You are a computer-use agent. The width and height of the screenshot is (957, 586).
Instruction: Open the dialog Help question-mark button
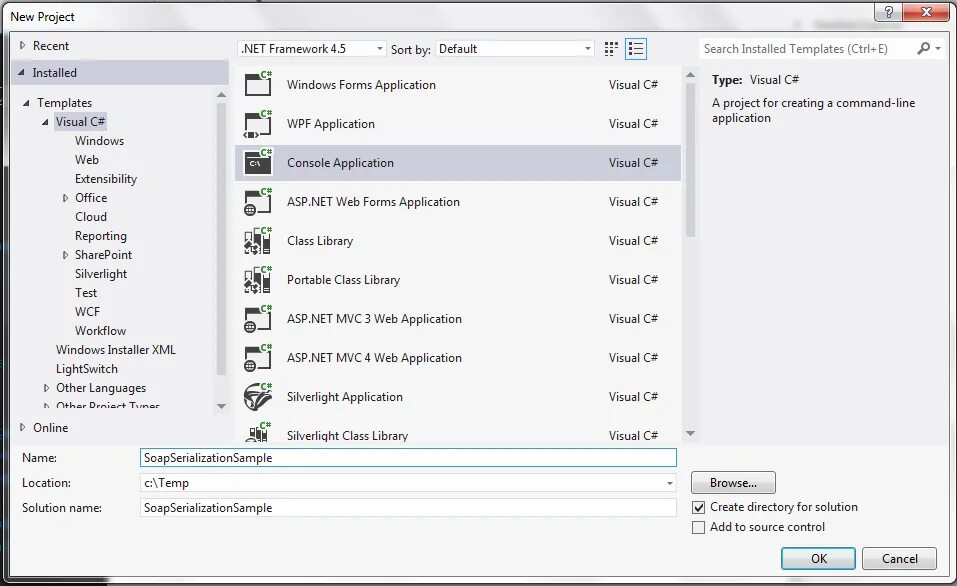coord(888,12)
